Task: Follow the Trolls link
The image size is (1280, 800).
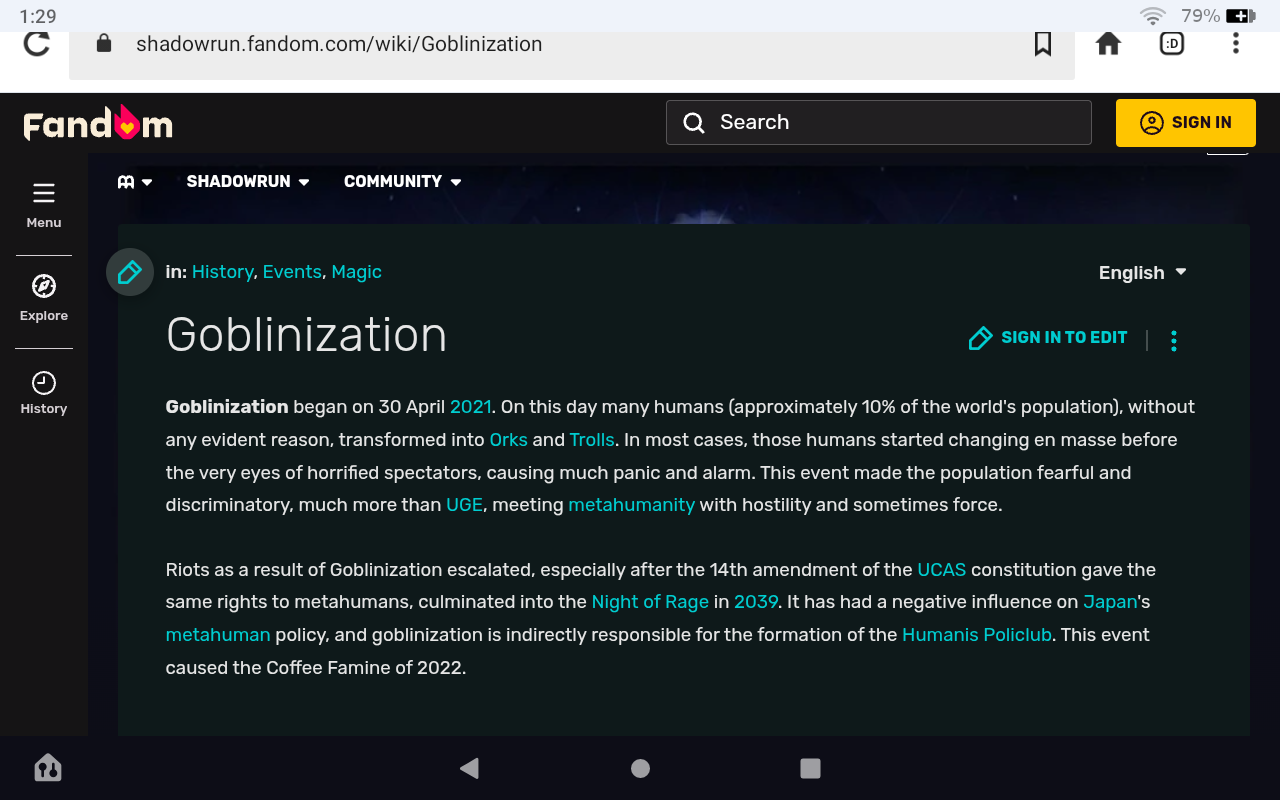Action: pyautogui.click(x=592, y=440)
